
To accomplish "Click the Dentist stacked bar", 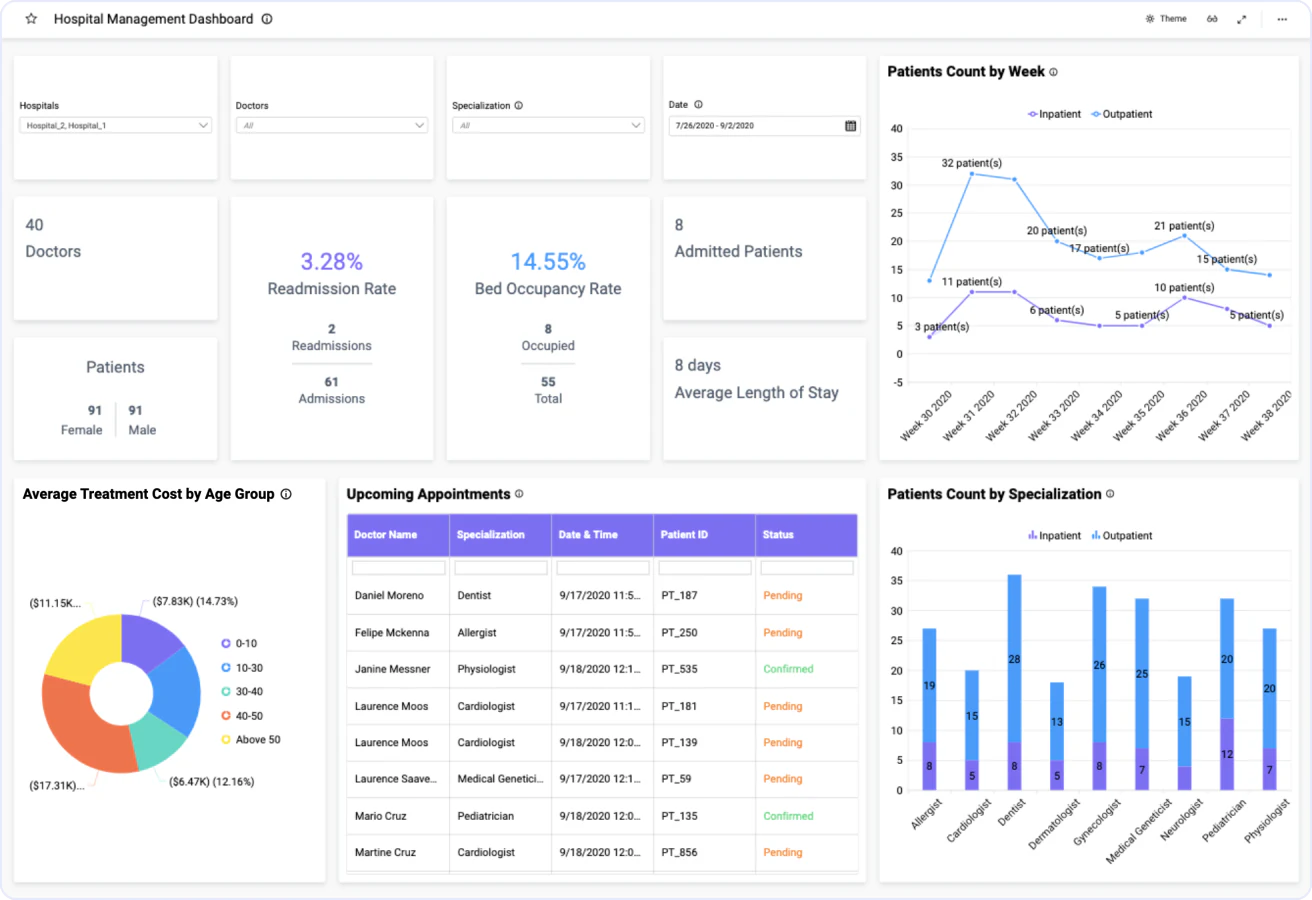I will click(x=1014, y=683).
